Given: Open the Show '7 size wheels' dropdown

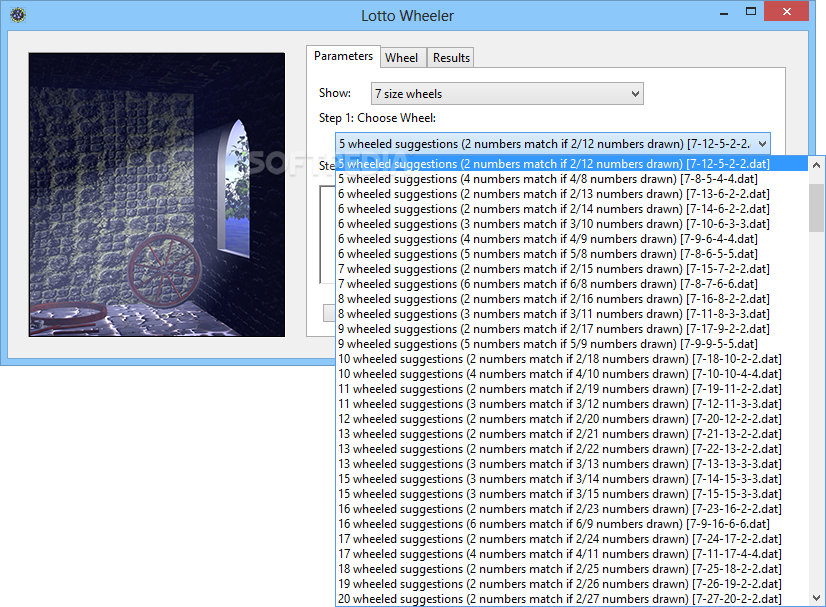Looking at the screenshot, I should [x=507, y=94].
